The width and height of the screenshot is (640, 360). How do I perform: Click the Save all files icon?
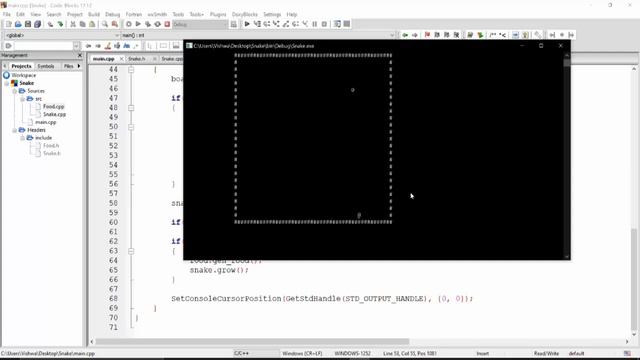point(38,24)
